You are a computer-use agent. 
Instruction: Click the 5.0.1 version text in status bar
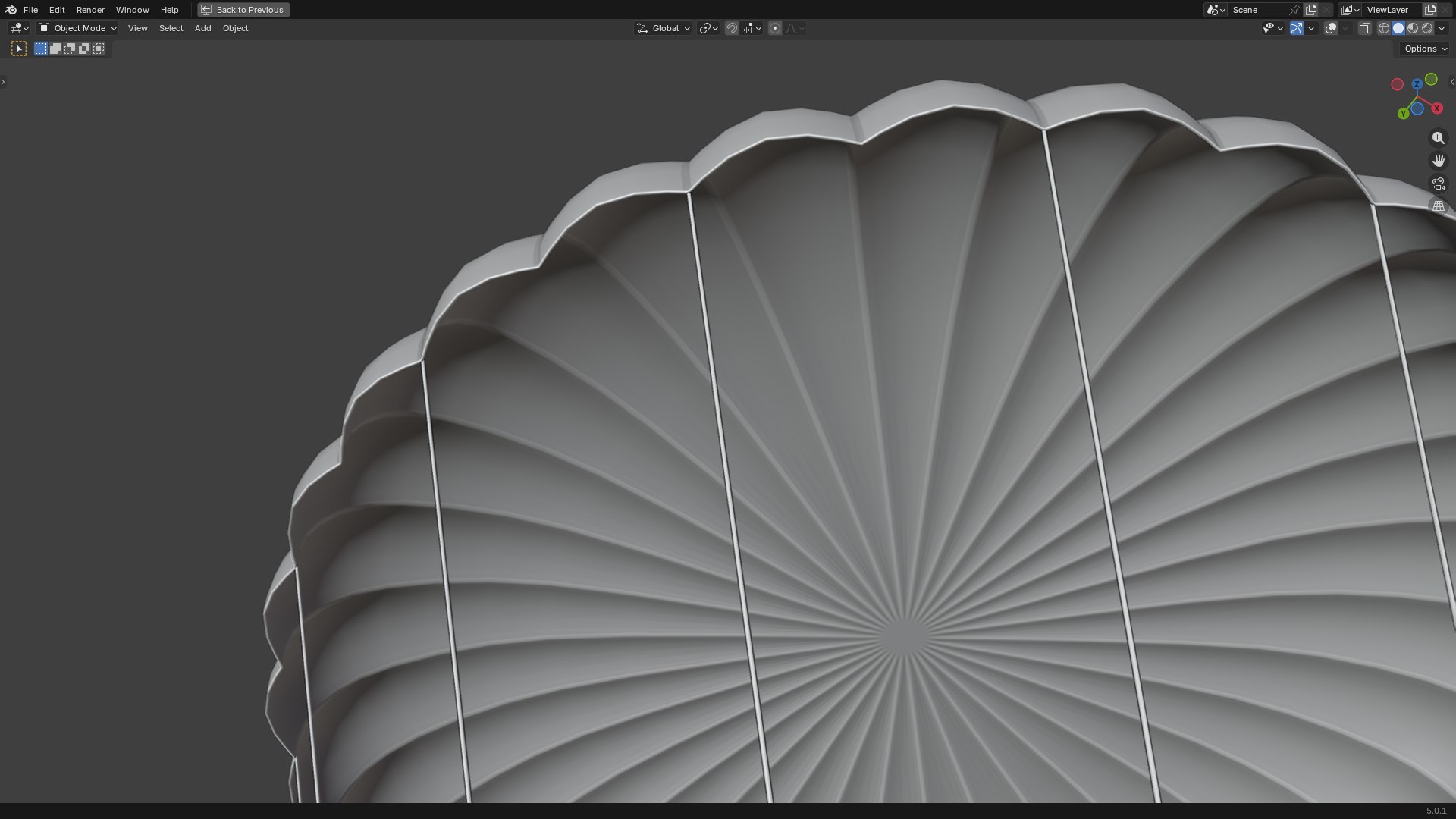click(x=1436, y=811)
